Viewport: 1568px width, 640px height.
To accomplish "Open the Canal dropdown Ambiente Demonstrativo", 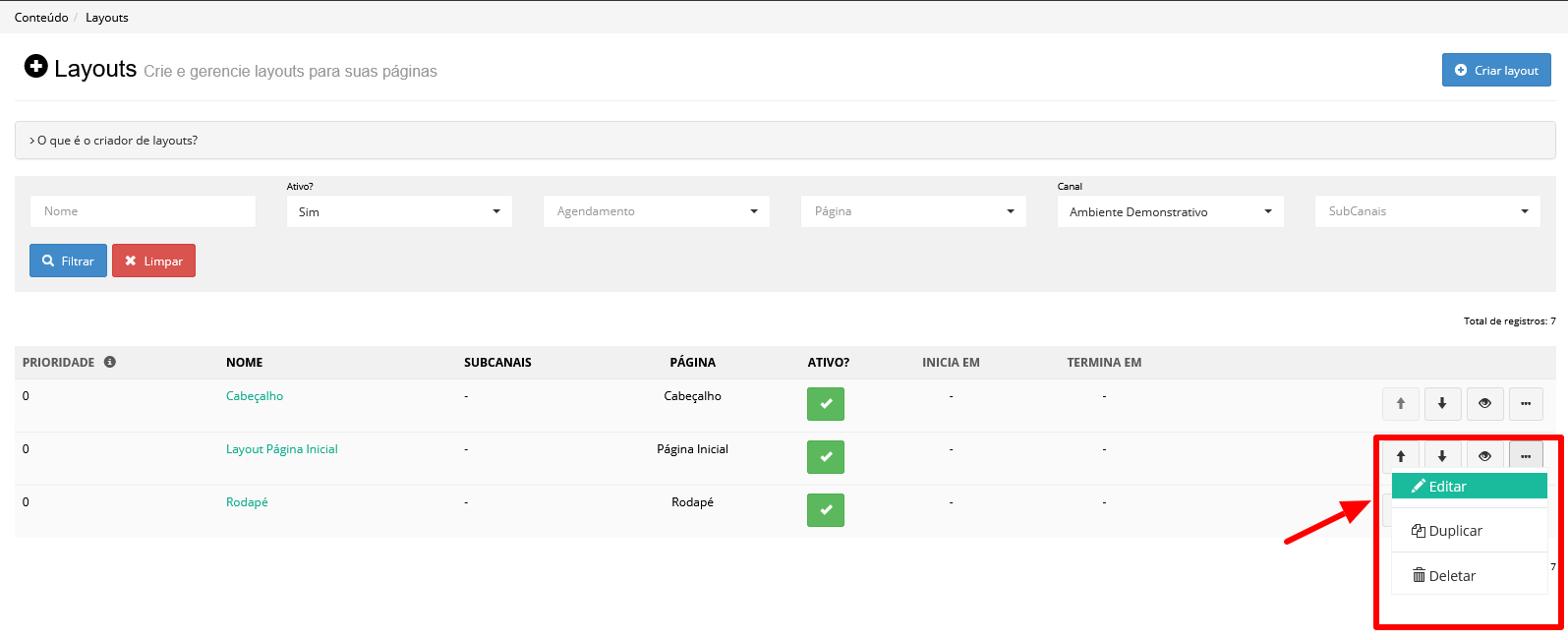I will click(x=1171, y=211).
